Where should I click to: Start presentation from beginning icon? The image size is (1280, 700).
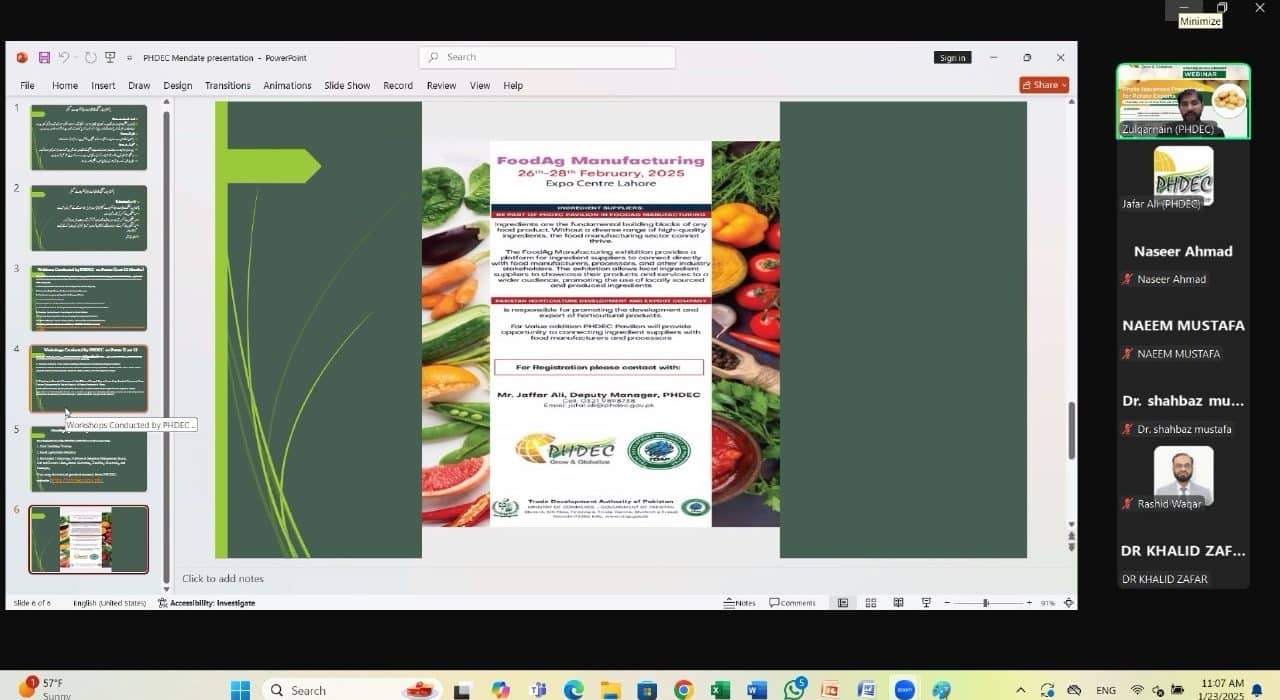[110, 58]
